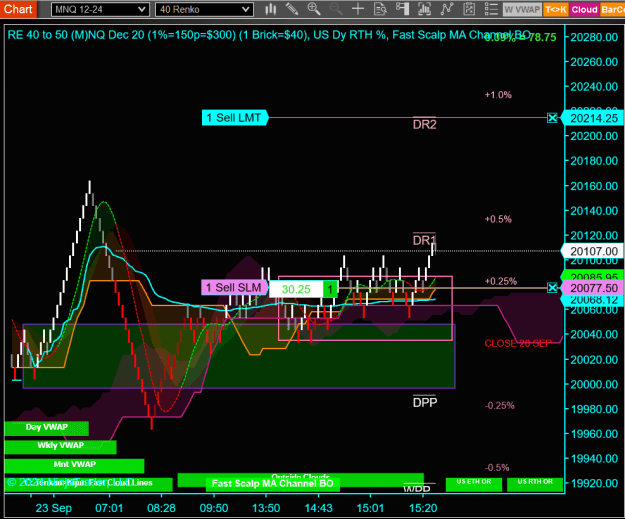The image size is (625, 519).
Task: Cancel the Sell SLM order with its X
Action: click(x=552, y=287)
